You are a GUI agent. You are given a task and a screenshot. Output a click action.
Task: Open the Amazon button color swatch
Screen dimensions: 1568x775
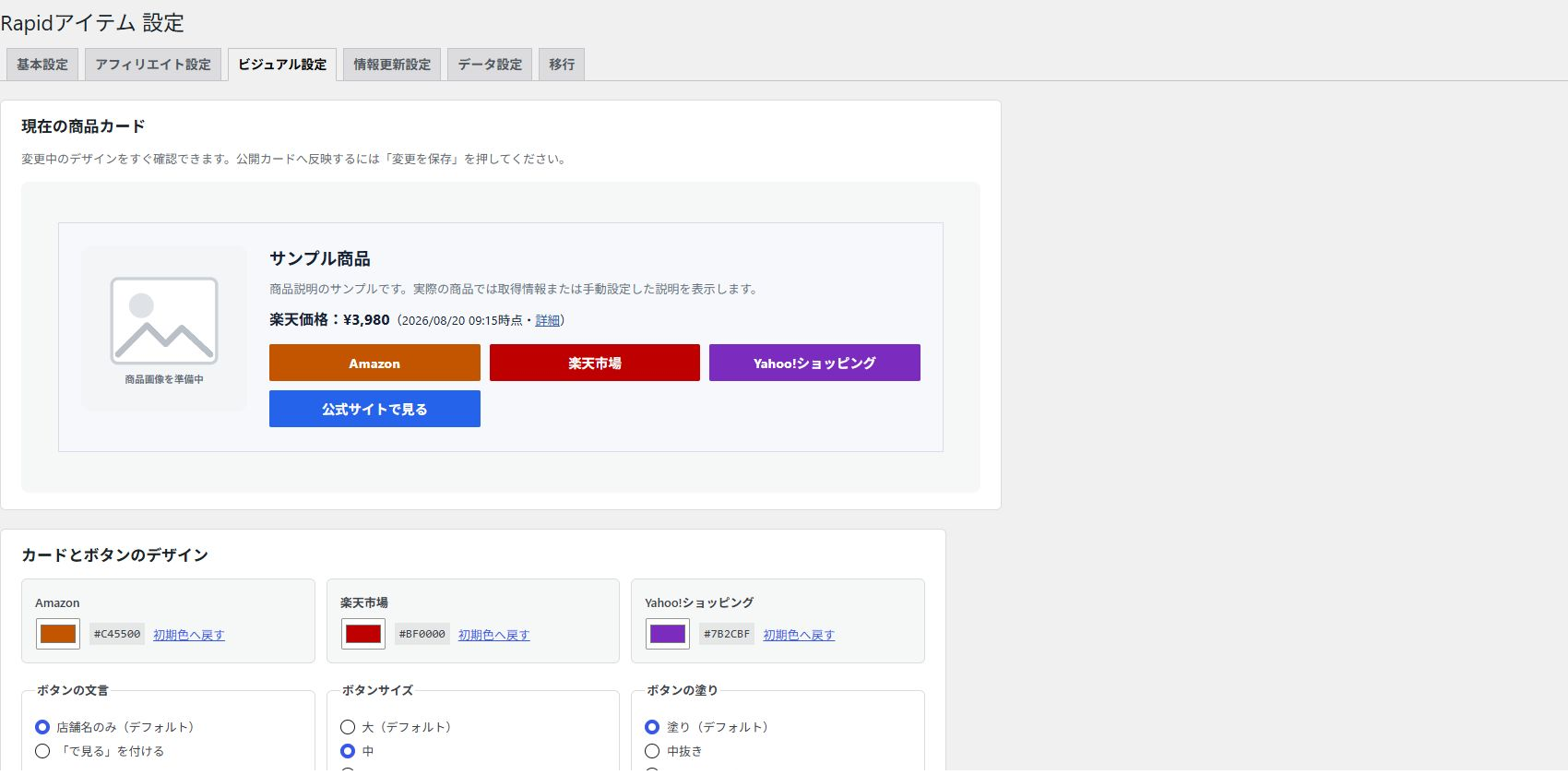click(x=58, y=634)
